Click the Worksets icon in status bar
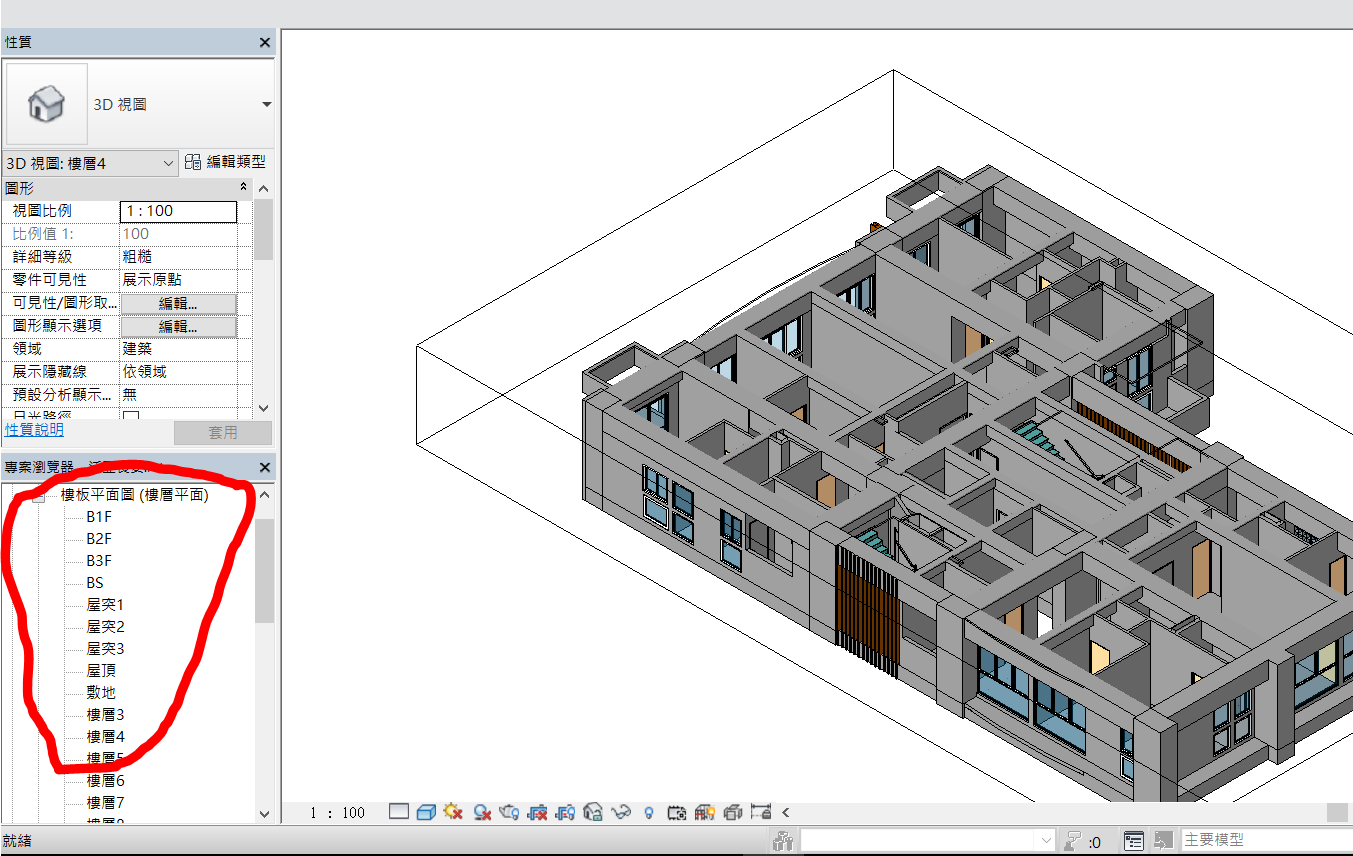Image resolution: width=1353 pixels, height=856 pixels. point(783,841)
